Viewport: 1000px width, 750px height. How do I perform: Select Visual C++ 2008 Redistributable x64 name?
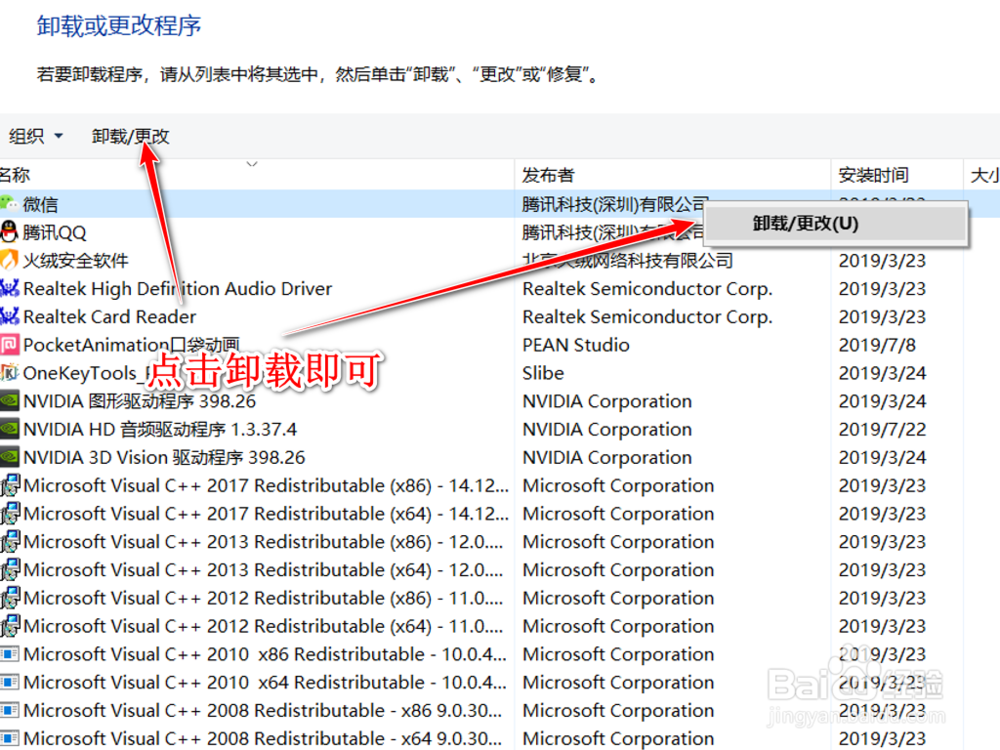[x=263, y=738]
